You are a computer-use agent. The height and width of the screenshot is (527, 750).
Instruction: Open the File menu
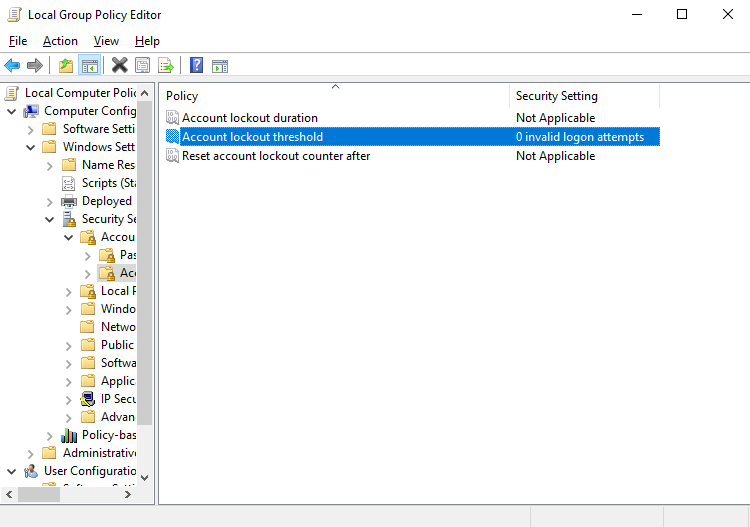point(18,41)
